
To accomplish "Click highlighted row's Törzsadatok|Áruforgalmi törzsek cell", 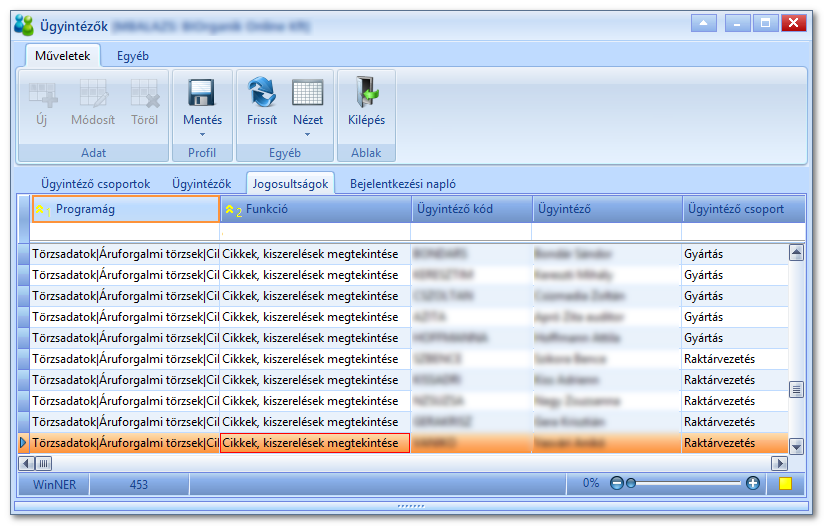I will pos(125,443).
